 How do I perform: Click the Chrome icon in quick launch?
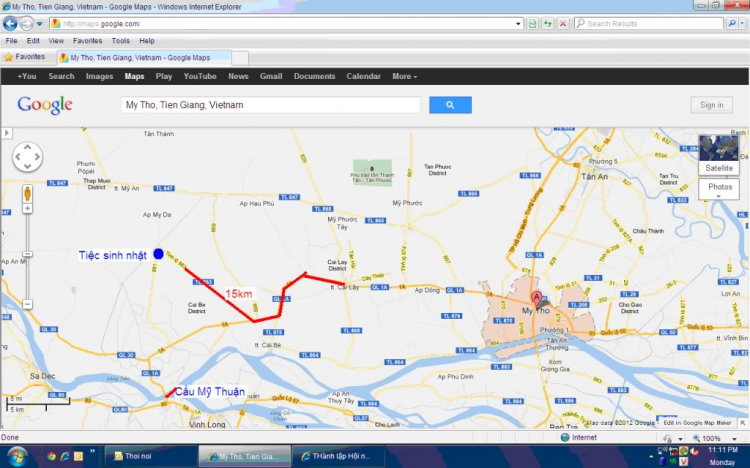51,456
